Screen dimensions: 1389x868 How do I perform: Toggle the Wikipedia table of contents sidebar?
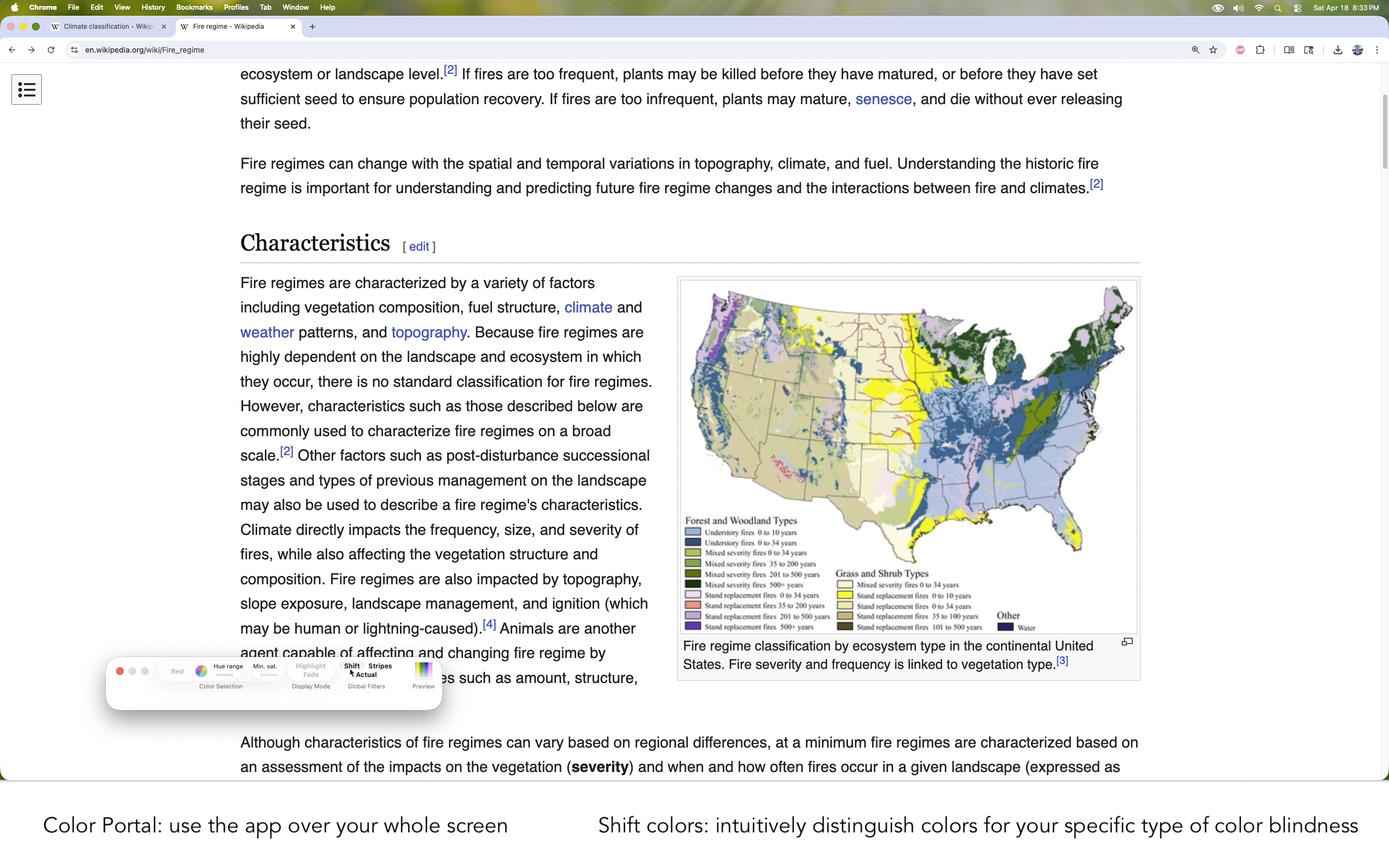27,90
